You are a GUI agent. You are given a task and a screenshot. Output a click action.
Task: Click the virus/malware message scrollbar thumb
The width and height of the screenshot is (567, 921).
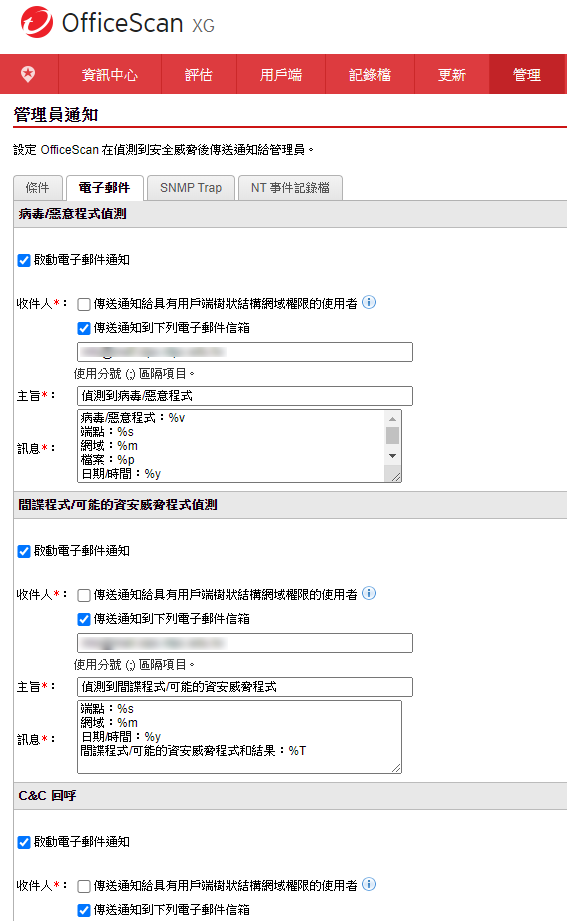pos(392,435)
